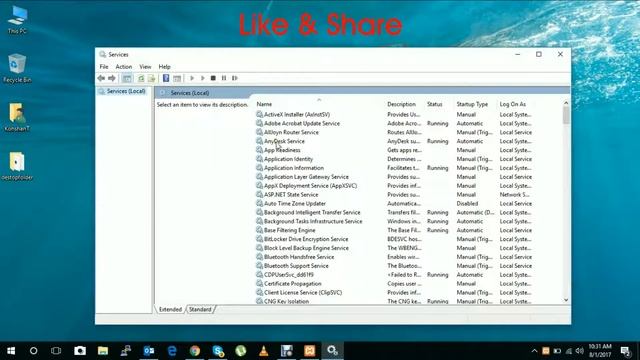Image resolution: width=640 pixels, height=360 pixels.
Task: Show hidden tray icons chevron
Action: coord(534,351)
